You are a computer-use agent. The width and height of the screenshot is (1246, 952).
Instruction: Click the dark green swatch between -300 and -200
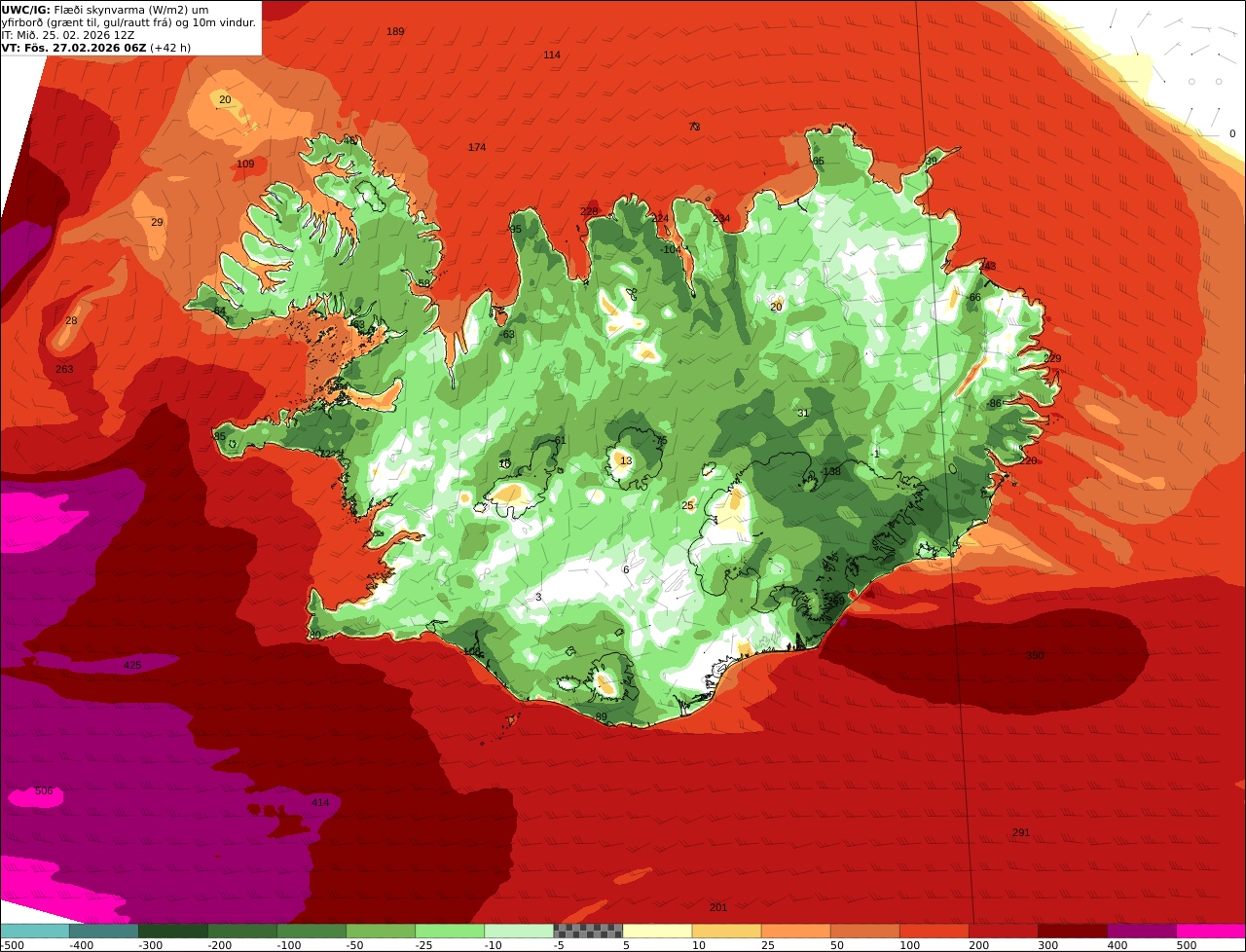coord(172,931)
